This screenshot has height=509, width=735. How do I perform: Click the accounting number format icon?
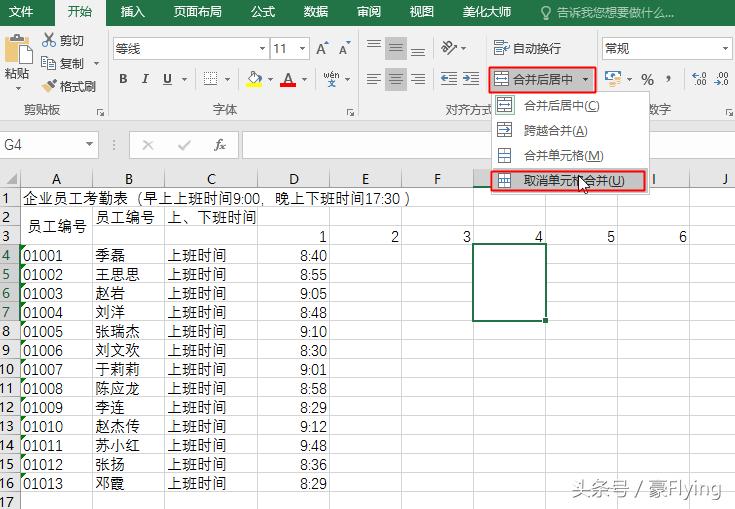[613, 79]
